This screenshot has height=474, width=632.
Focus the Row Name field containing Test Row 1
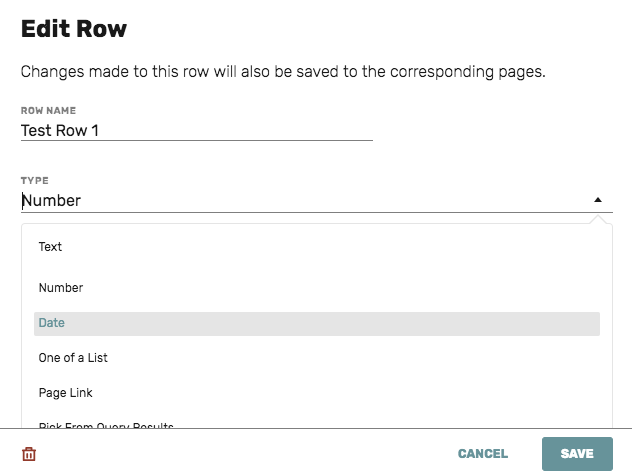pyautogui.click(x=197, y=131)
